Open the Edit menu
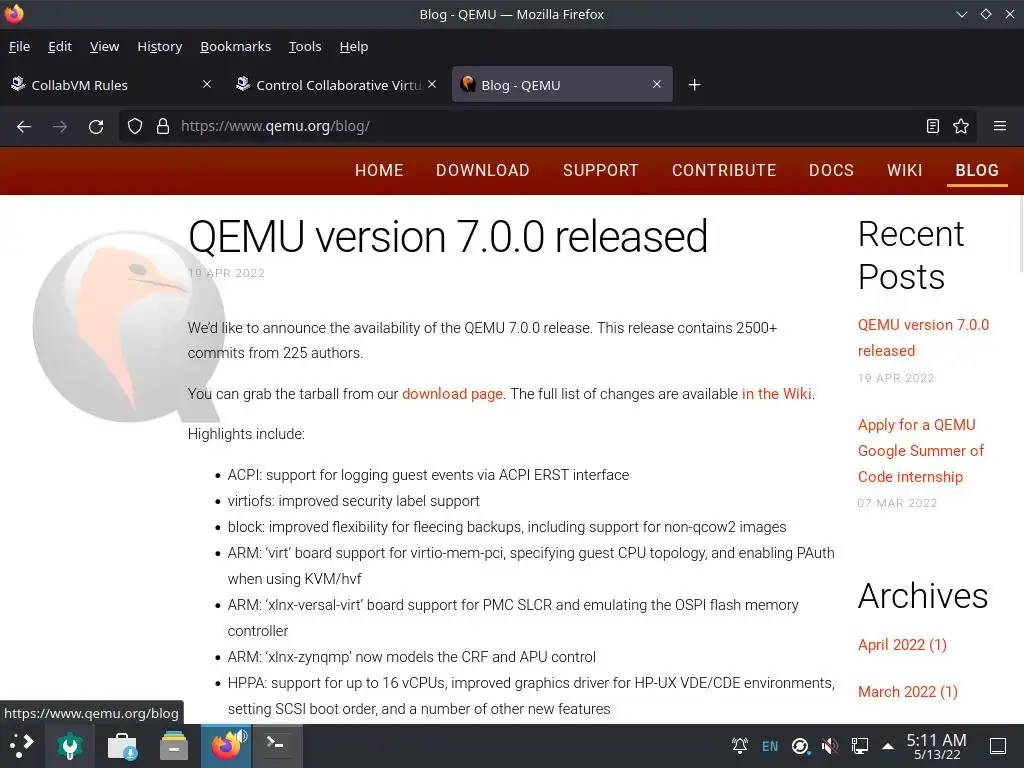Image resolution: width=1024 pixels, height=768 pixels. (x=59, y=46)
